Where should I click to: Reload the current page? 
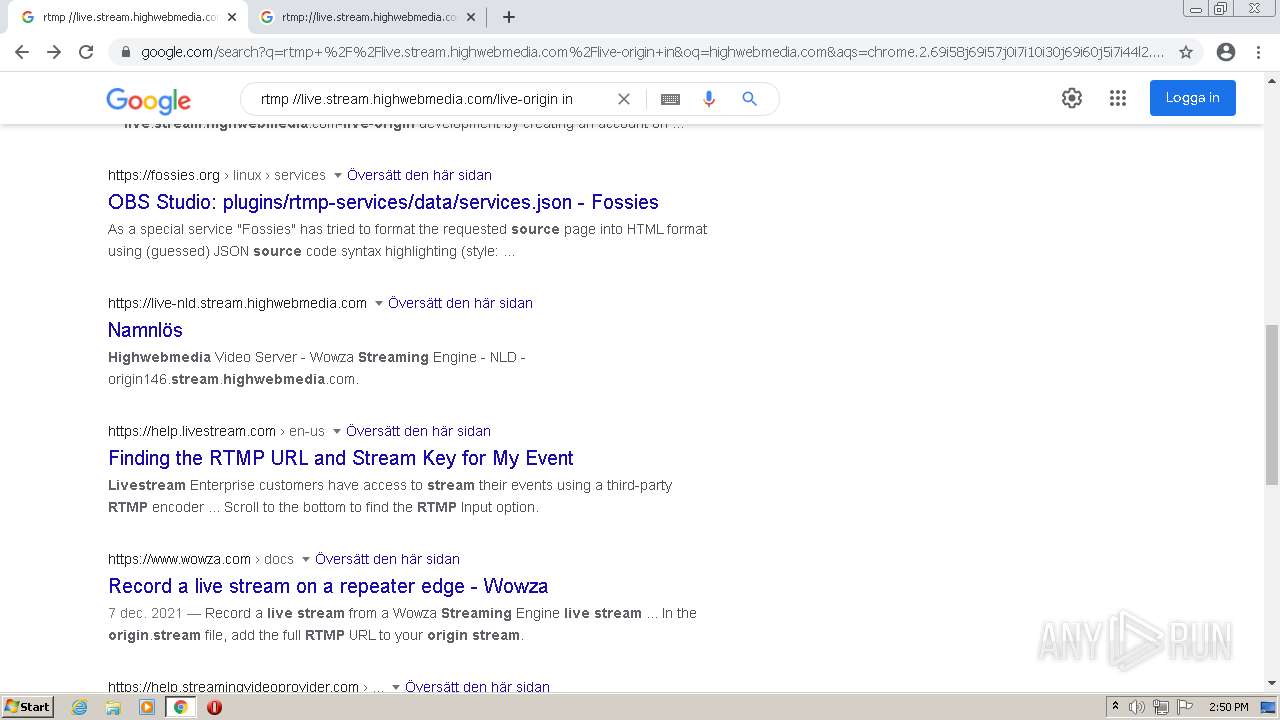pos(86,52)
